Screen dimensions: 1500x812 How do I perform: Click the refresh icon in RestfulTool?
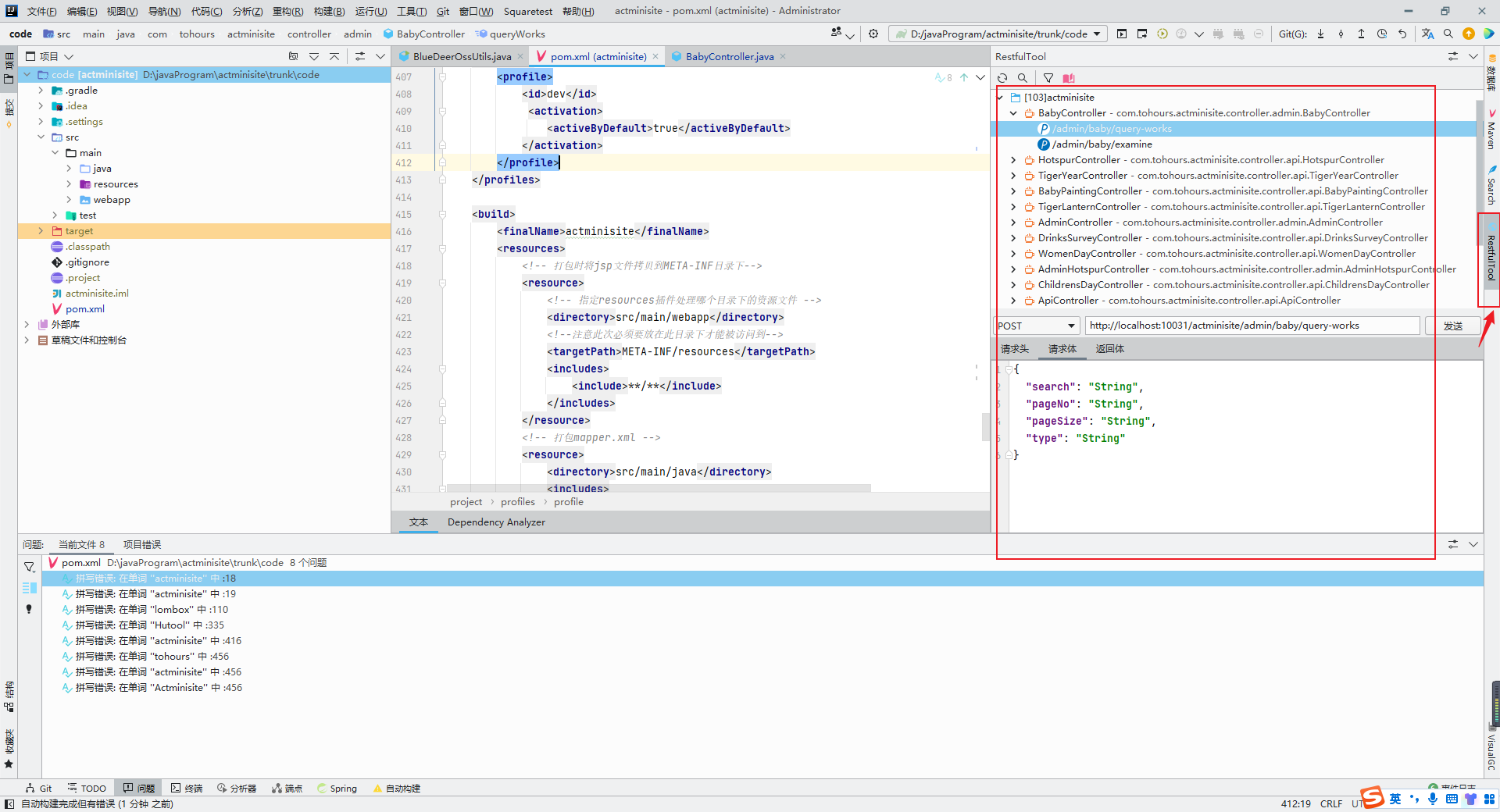click(x=1002, y=78)
